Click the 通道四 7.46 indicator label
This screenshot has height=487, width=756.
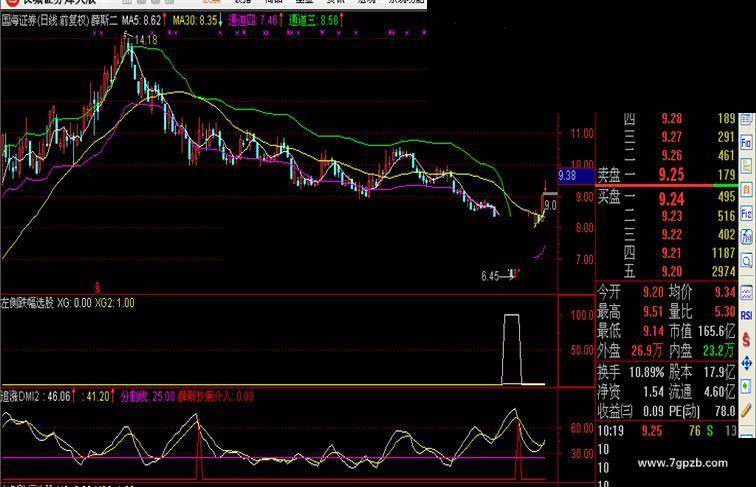click(x=253, y=20)
